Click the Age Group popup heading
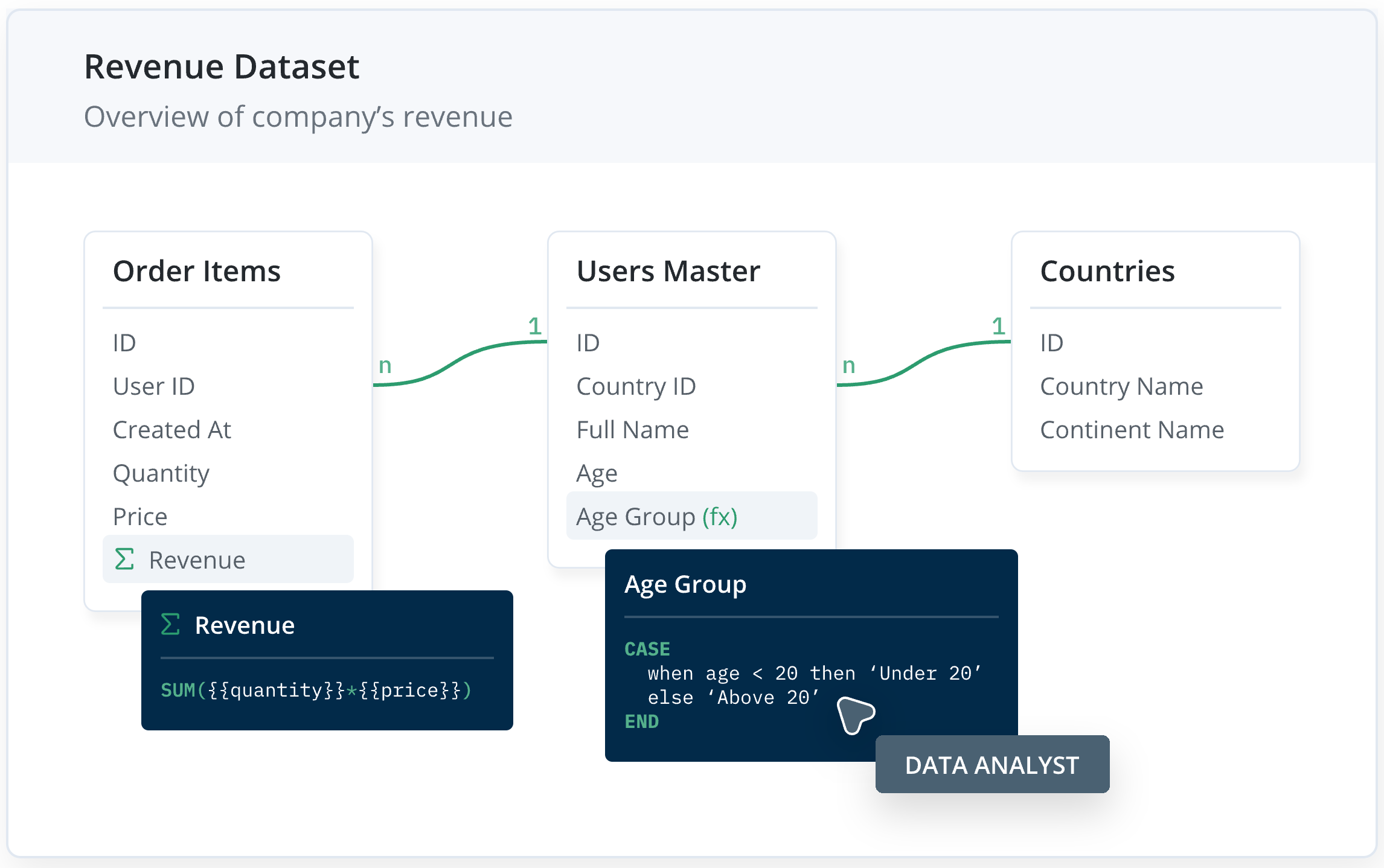 click(x=685, y=584)
